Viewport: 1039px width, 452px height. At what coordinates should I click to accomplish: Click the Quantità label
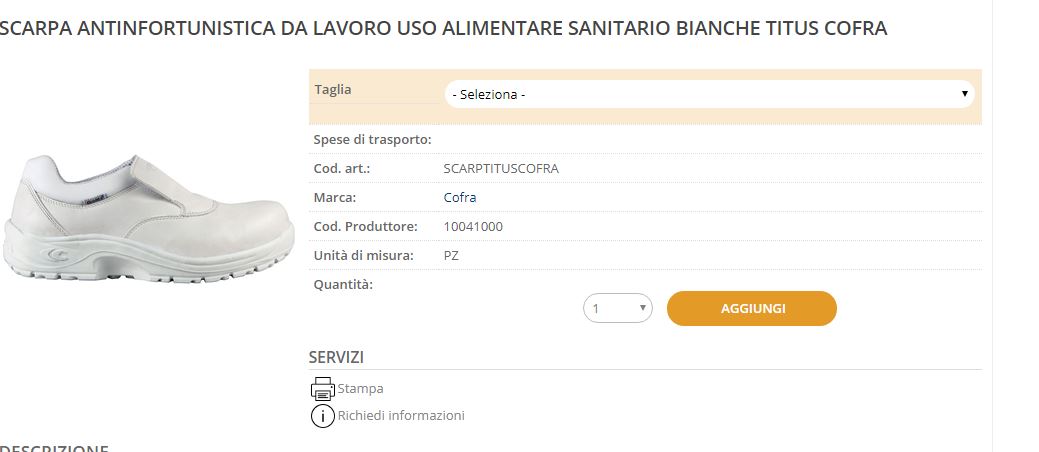(x=343, y=285)
